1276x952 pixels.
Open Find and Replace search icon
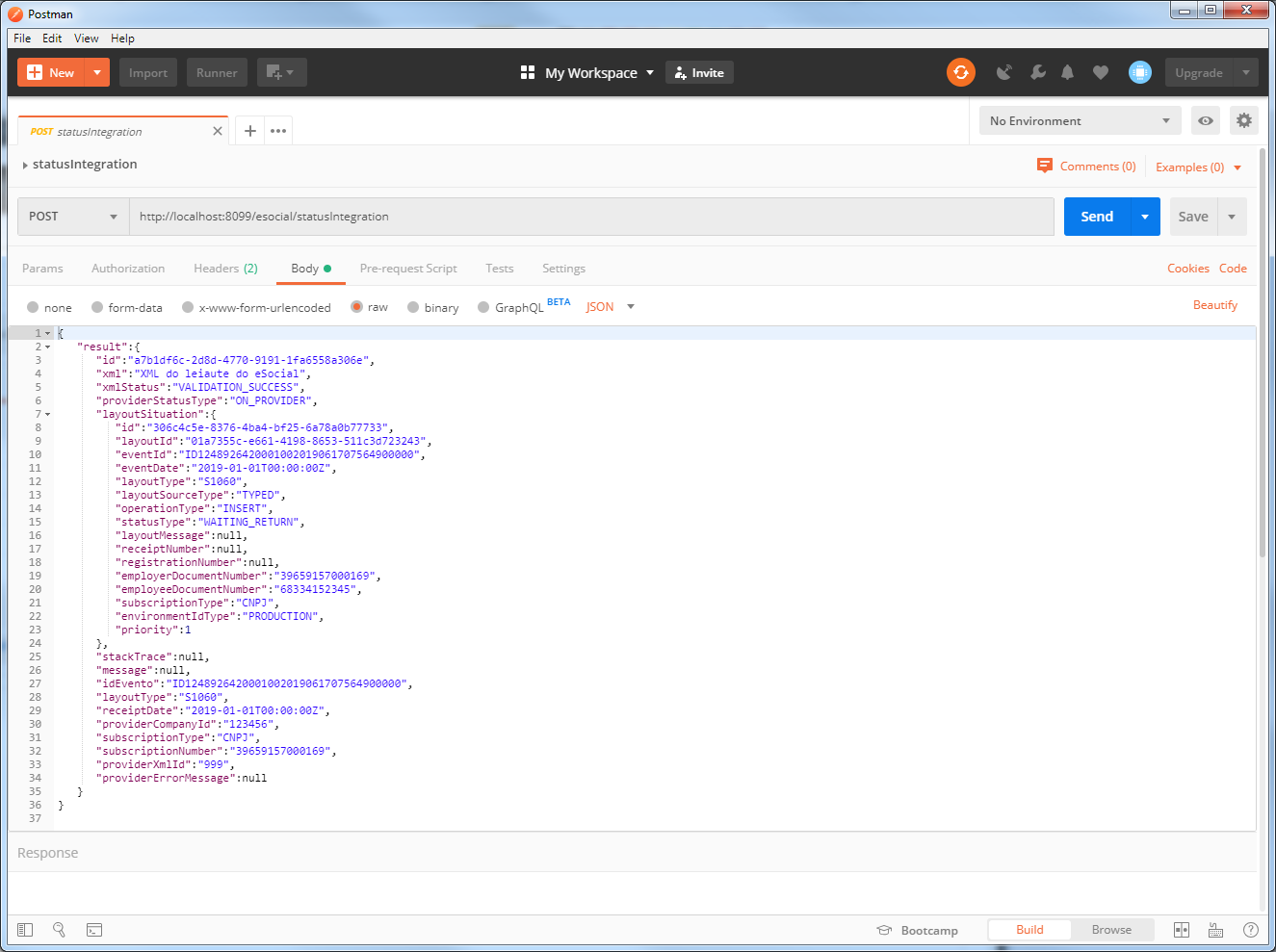(x=59, y=930)
